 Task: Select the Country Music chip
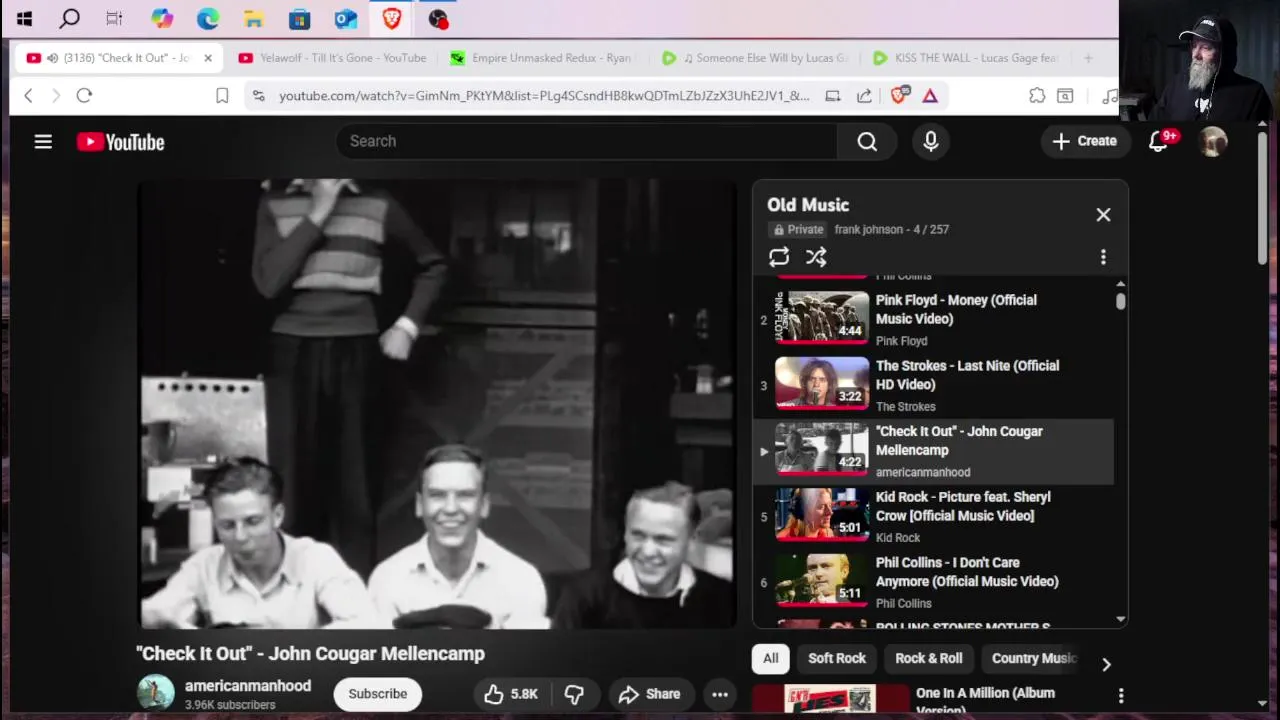tap(1033, 658)
